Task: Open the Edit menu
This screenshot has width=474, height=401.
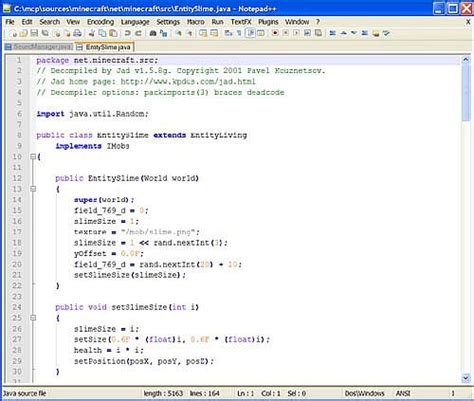Action: pyautogui.click(x=27, y=22)
